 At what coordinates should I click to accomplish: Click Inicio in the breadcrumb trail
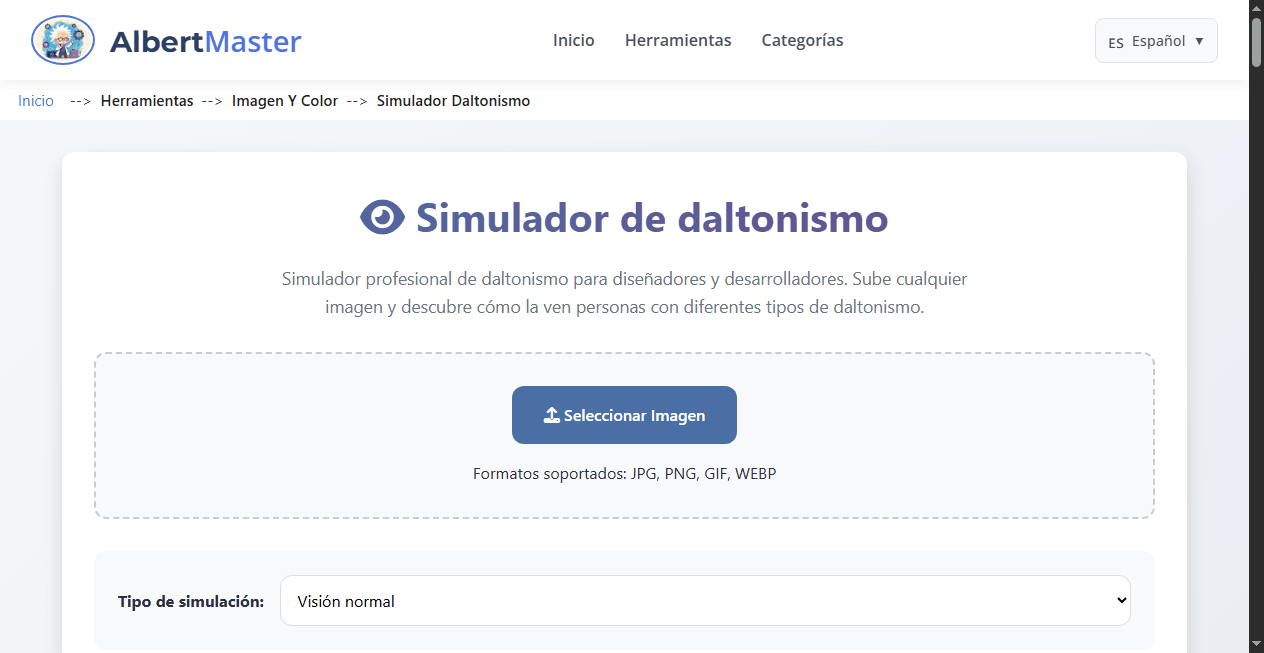point(35,101)
